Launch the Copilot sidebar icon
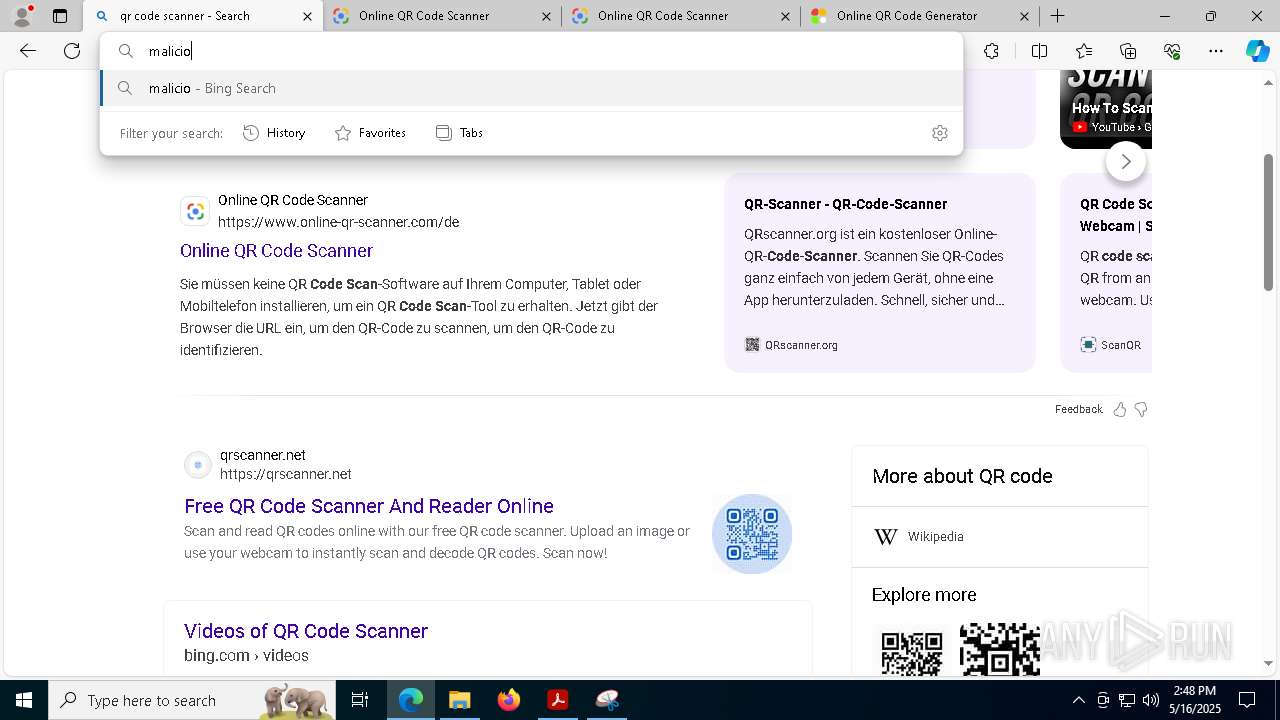The width and height of the screenshot is (1280, 720). [1257, 51]
